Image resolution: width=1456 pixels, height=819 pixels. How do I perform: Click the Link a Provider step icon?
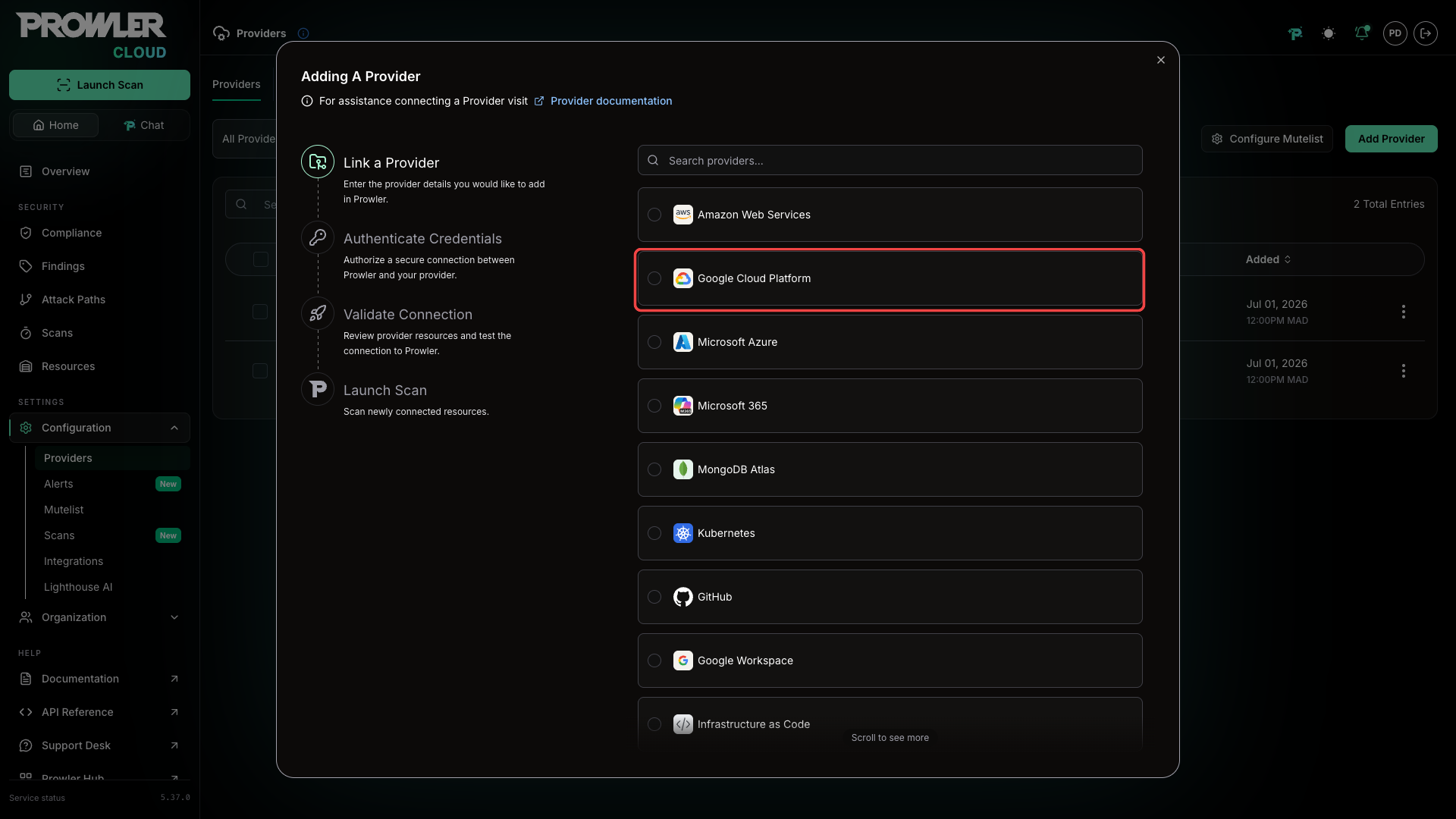(318, 162)
